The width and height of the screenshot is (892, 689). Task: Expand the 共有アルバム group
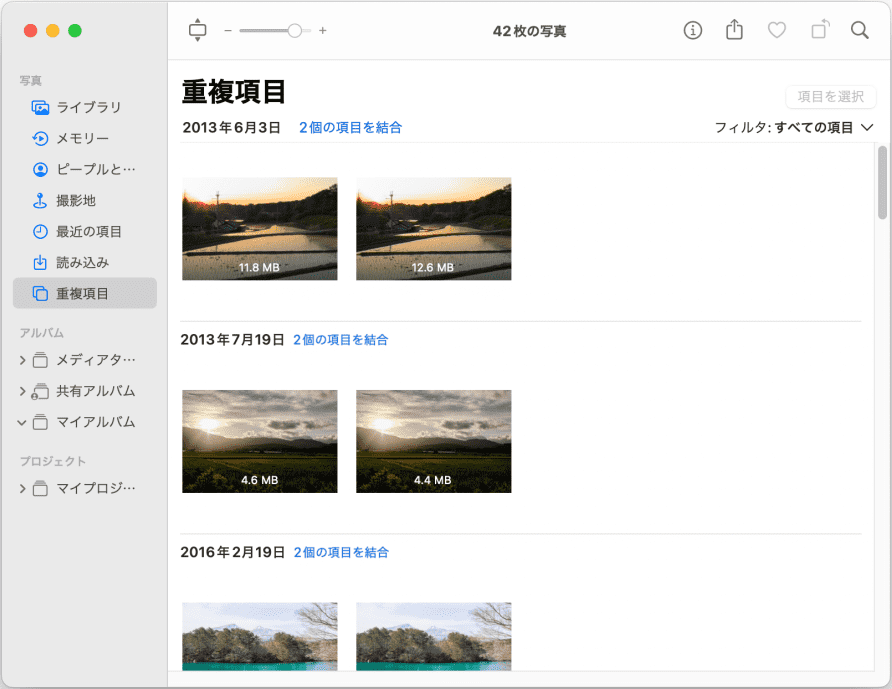click(23, 391)
